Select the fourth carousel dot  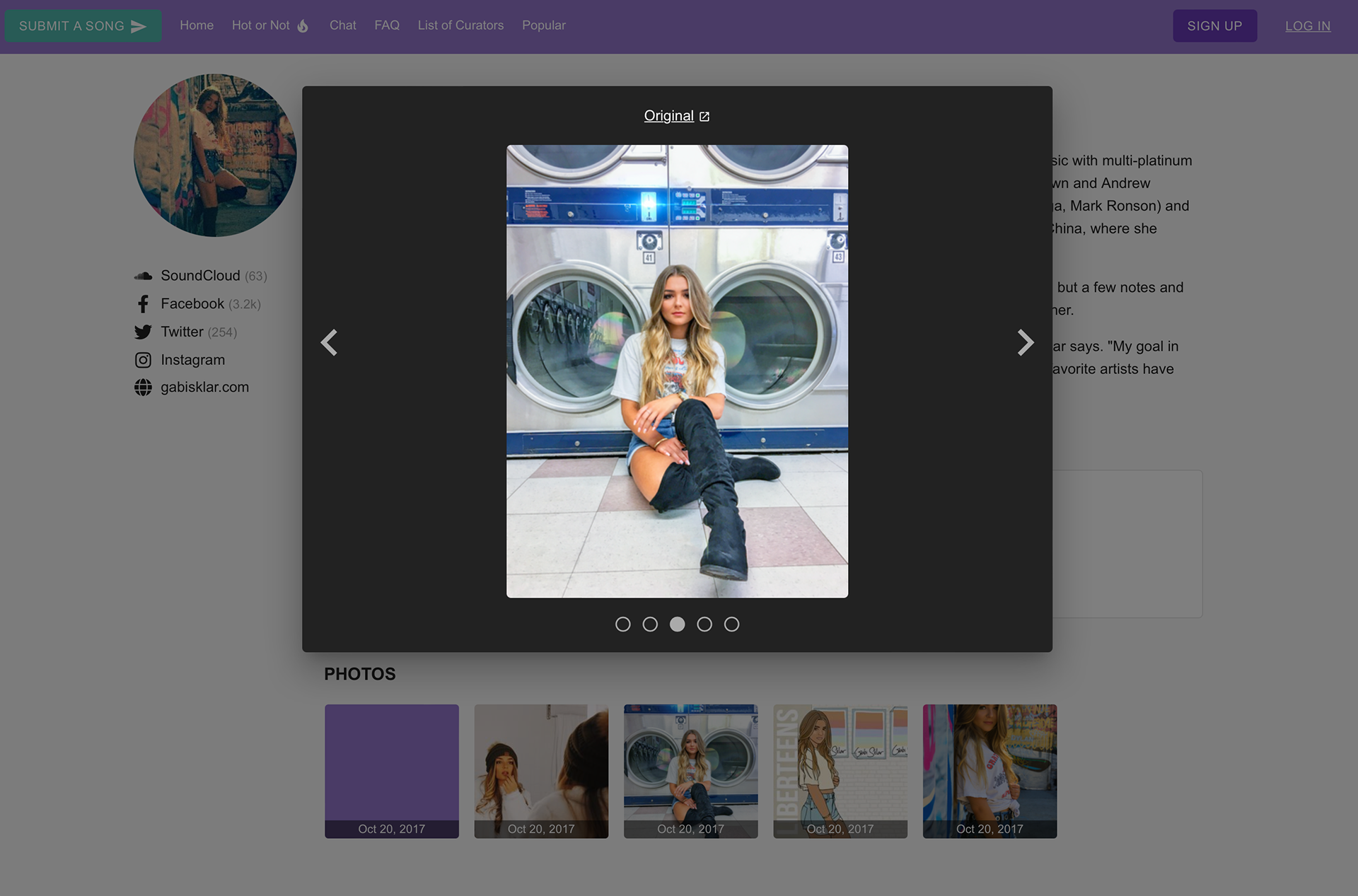pos(704,624)
